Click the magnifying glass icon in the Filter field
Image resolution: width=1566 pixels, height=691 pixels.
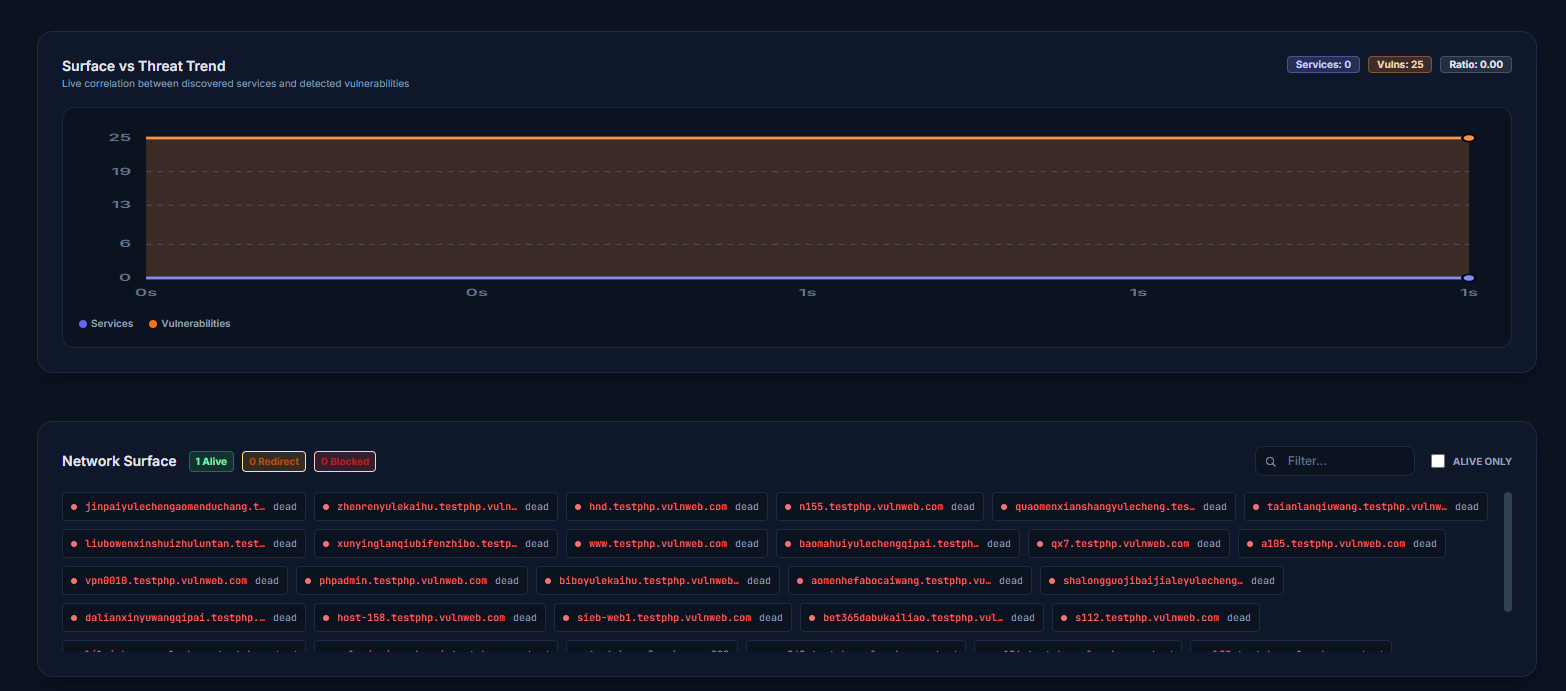coord(1271,461)
